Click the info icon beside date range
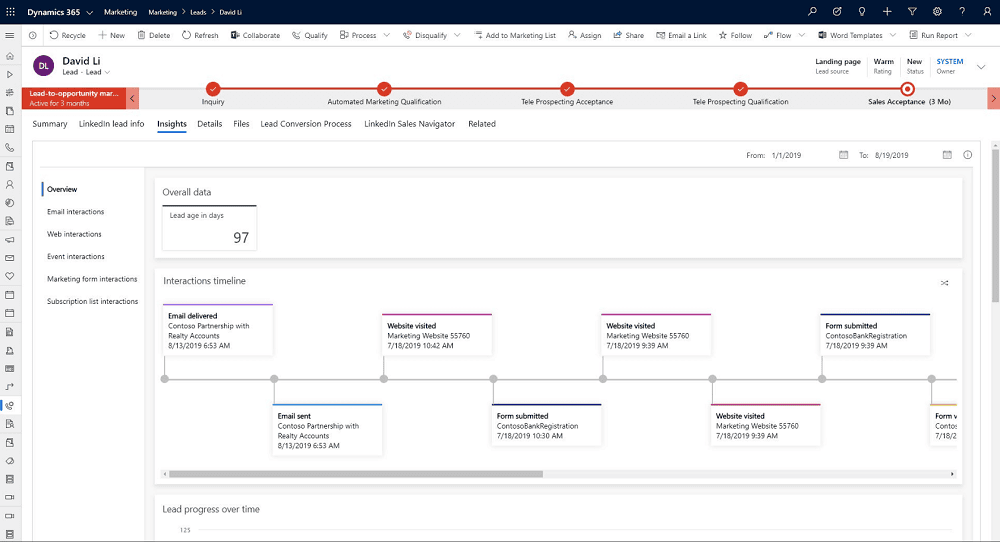The height and width of the screenshot is (542, 1000). point(967,155)
